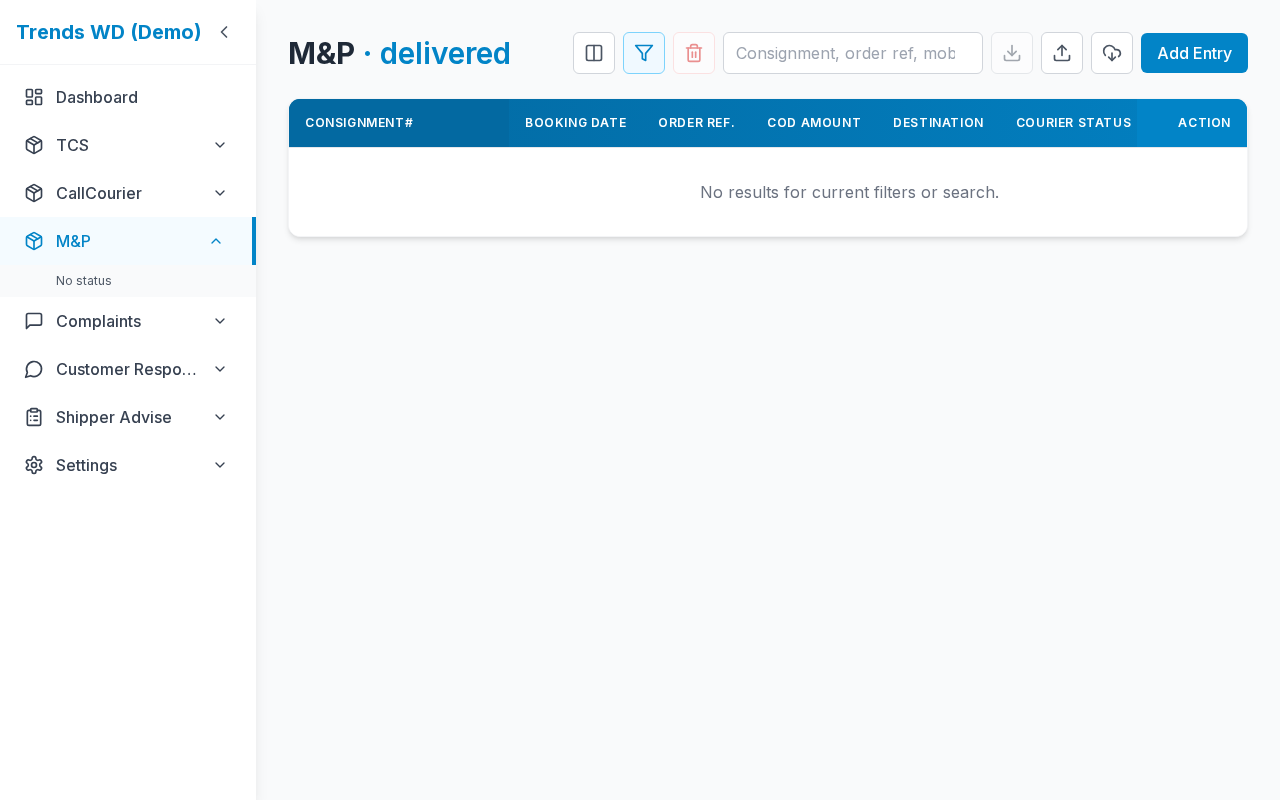
Task: Click the Dashboard grid icon
Action: (34, 97)
